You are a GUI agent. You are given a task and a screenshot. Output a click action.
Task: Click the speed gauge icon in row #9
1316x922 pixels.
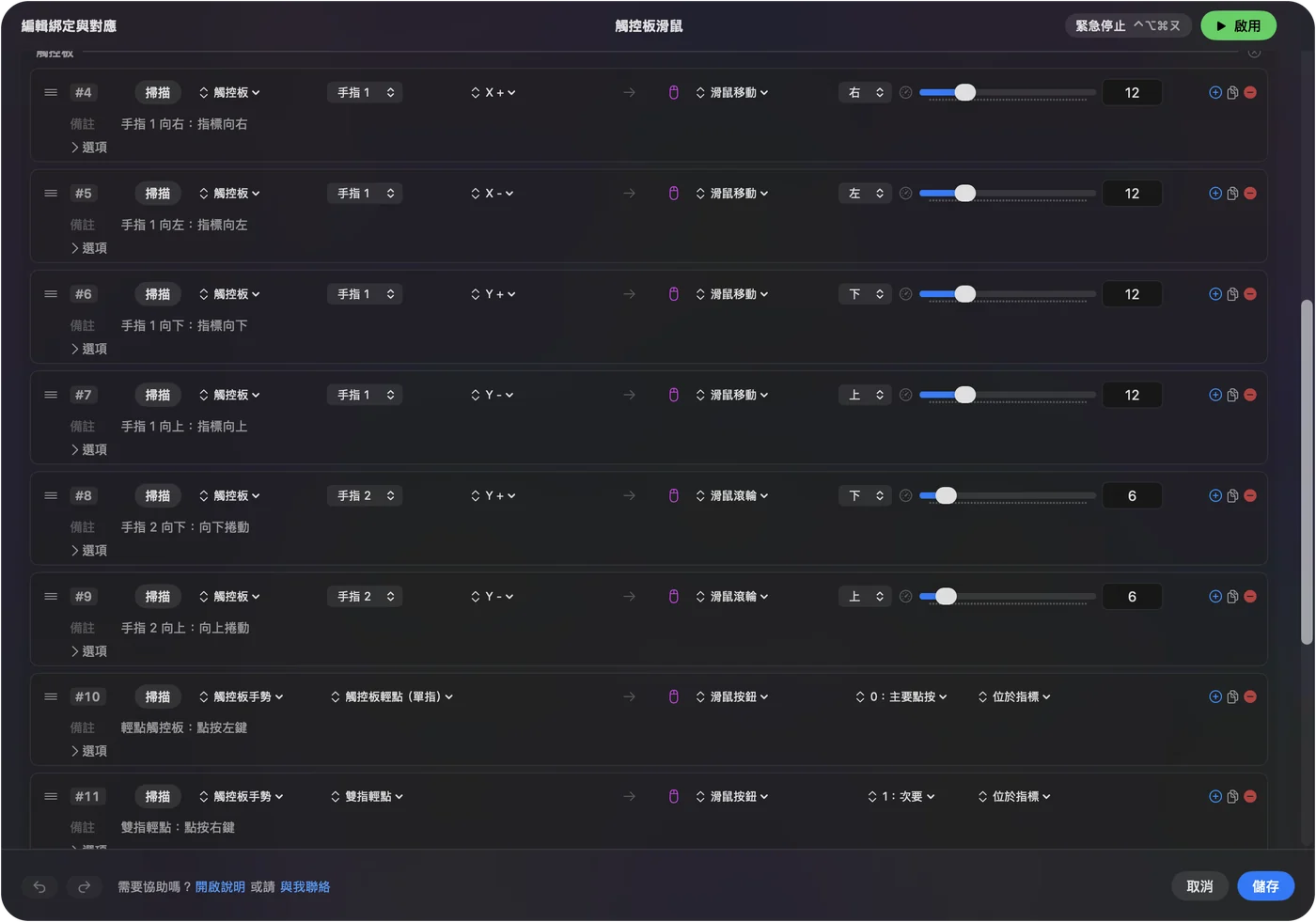(905, 597)
